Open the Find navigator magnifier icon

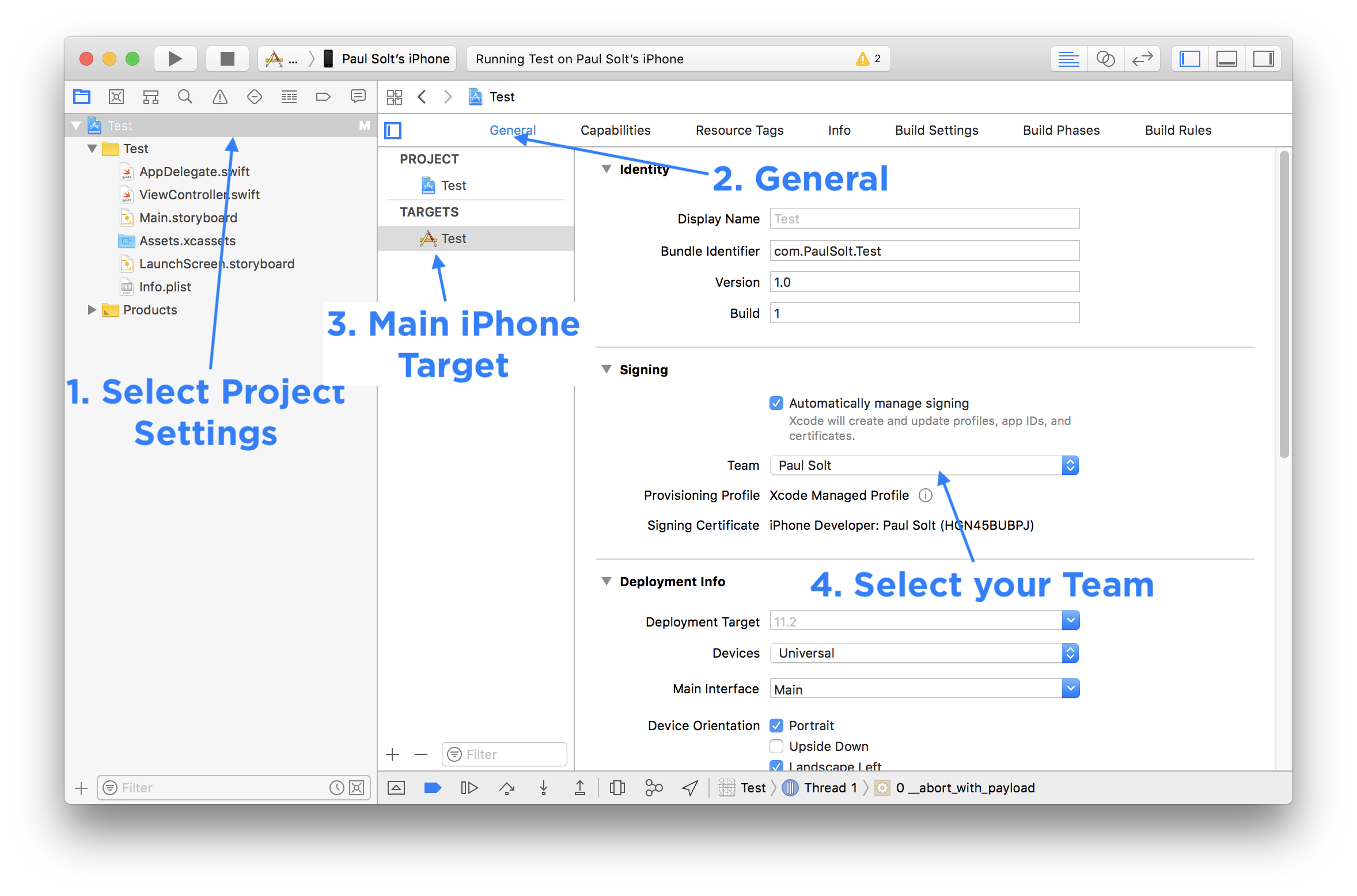pos(185,97)
